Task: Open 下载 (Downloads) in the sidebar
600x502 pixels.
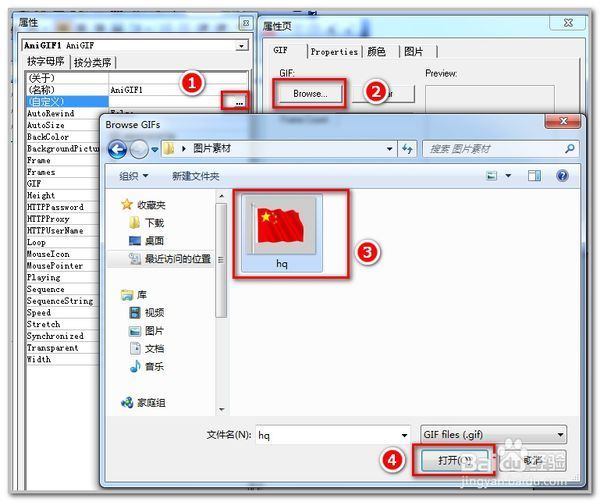Action: tap(154, 222)
